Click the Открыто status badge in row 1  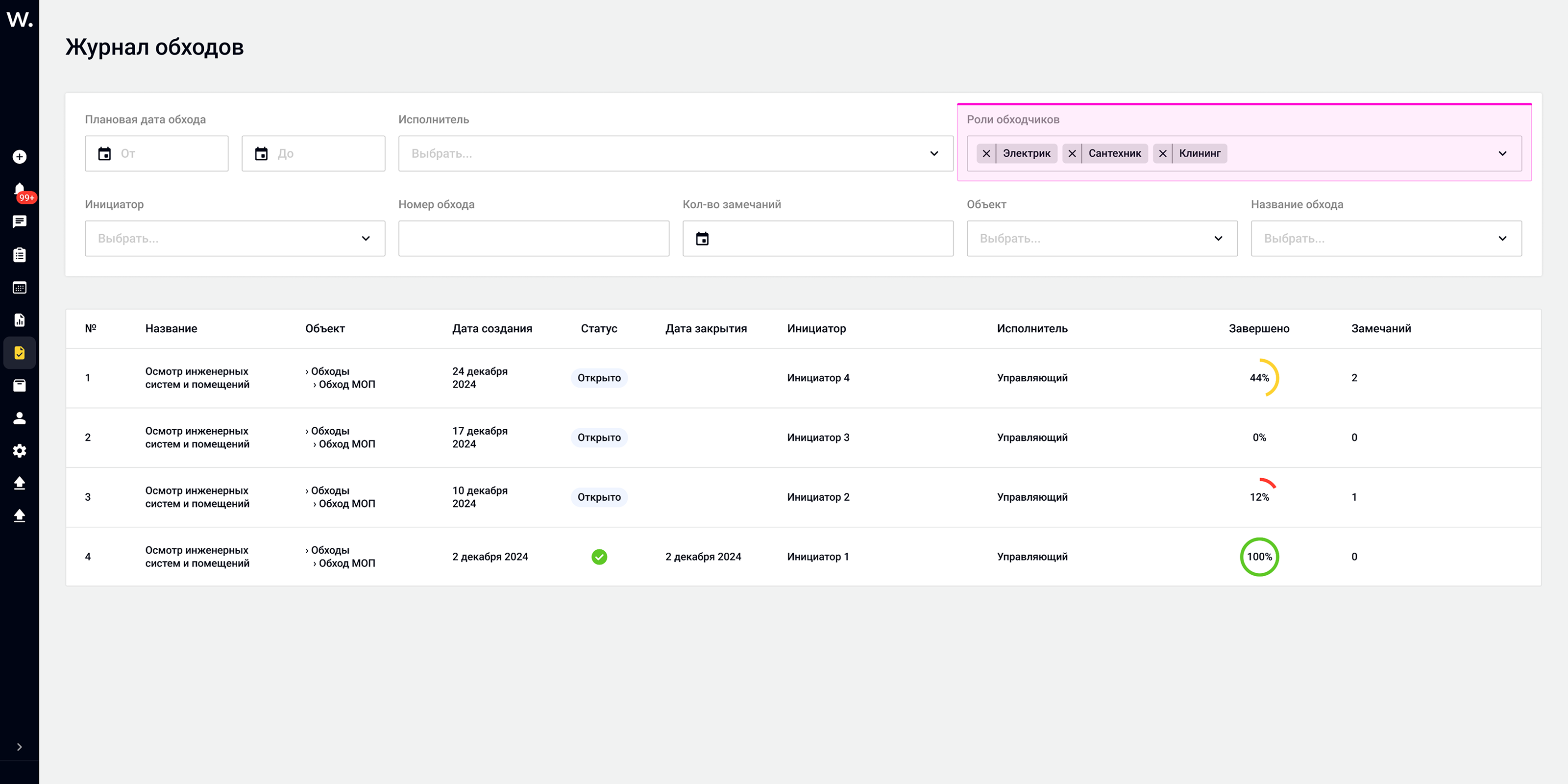coord(600,378)
